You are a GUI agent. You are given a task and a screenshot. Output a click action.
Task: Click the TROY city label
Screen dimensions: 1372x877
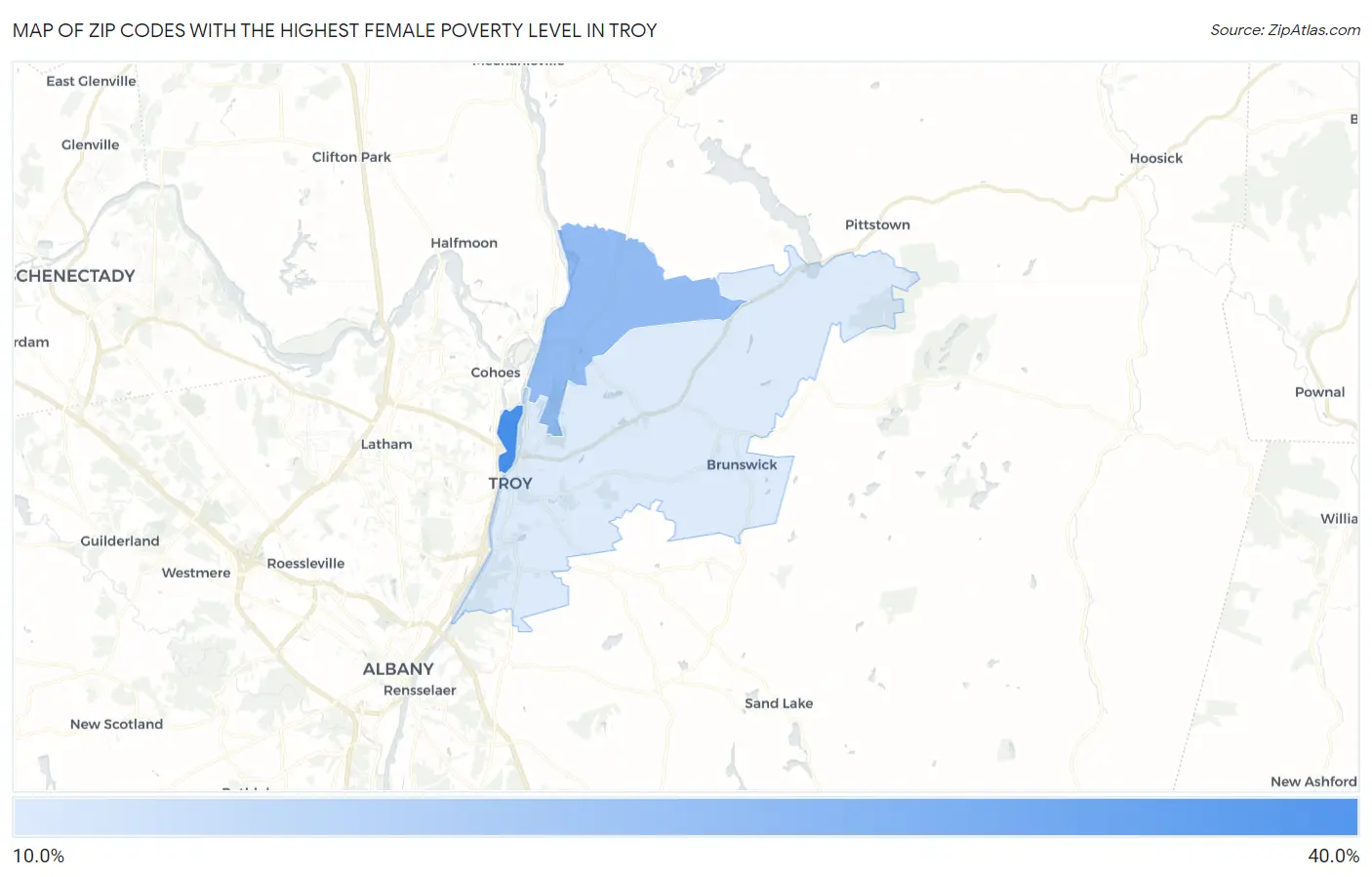click(510, 483)
